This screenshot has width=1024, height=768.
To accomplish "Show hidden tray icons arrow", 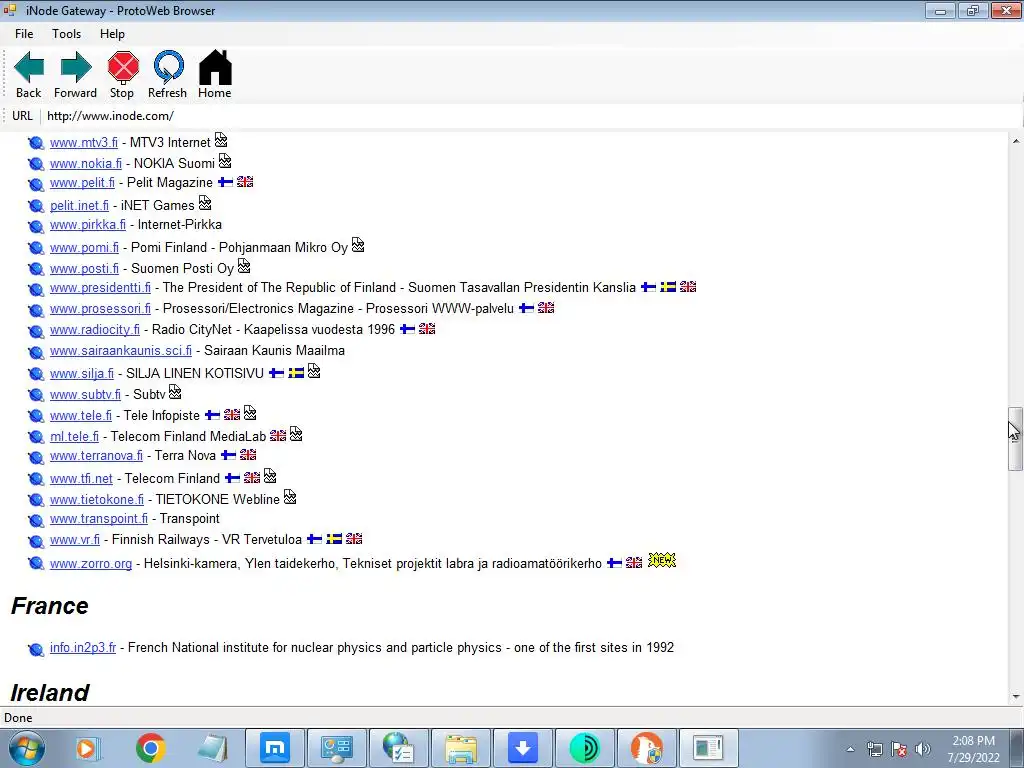I will 850,750.
